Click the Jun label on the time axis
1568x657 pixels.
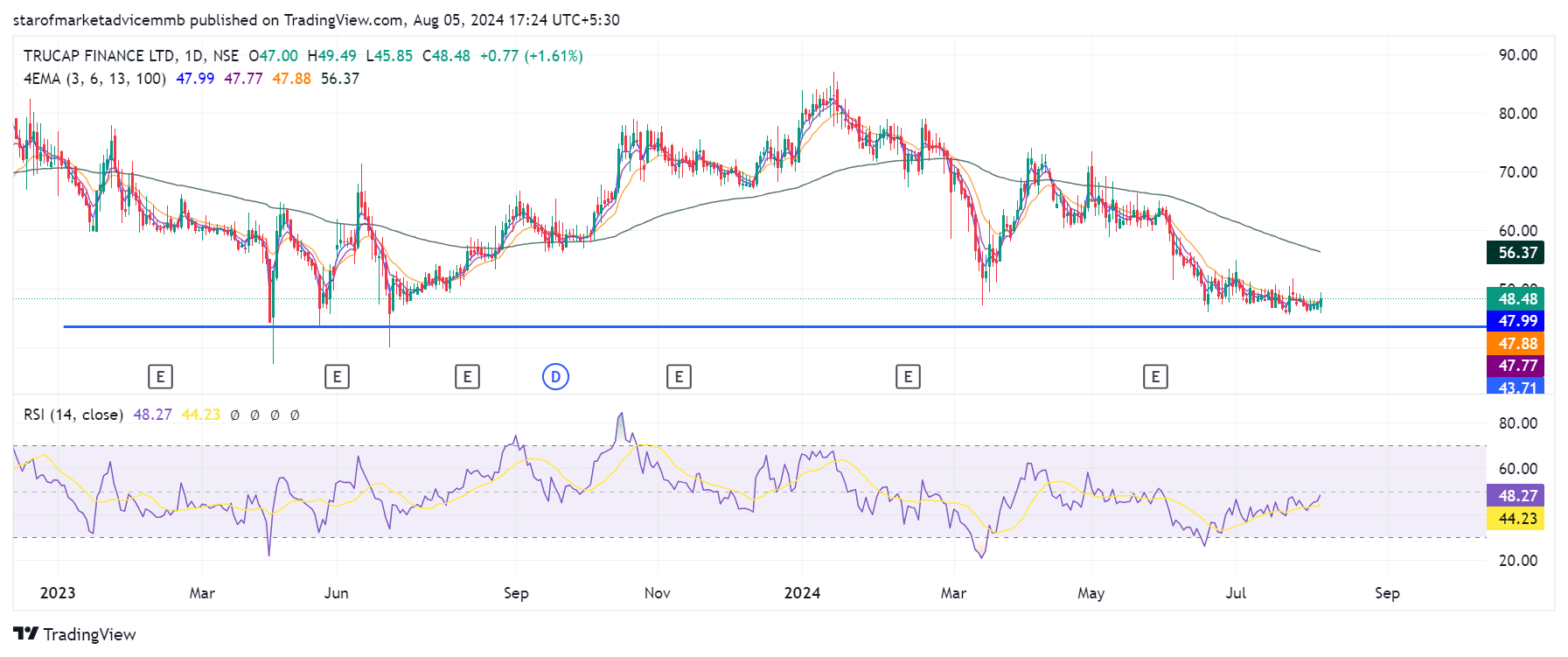(337, 593)
